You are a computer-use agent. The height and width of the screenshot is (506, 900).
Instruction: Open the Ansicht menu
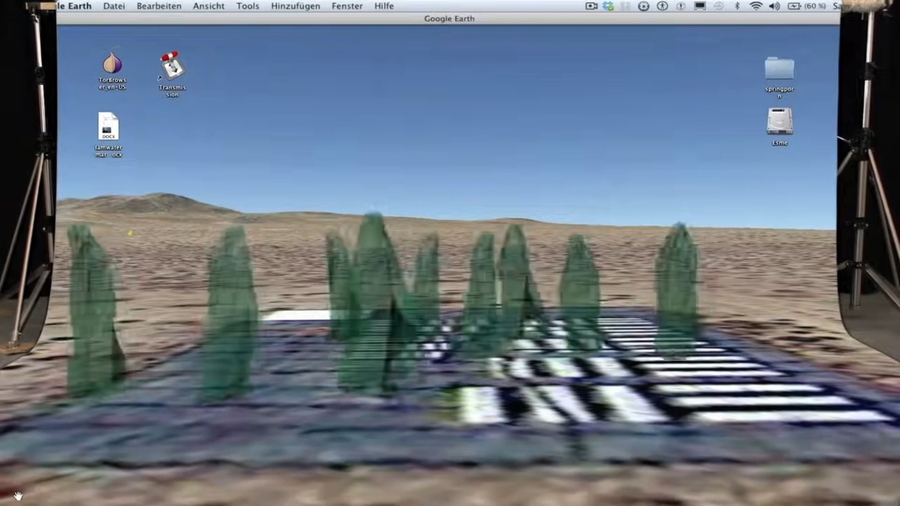208,6
